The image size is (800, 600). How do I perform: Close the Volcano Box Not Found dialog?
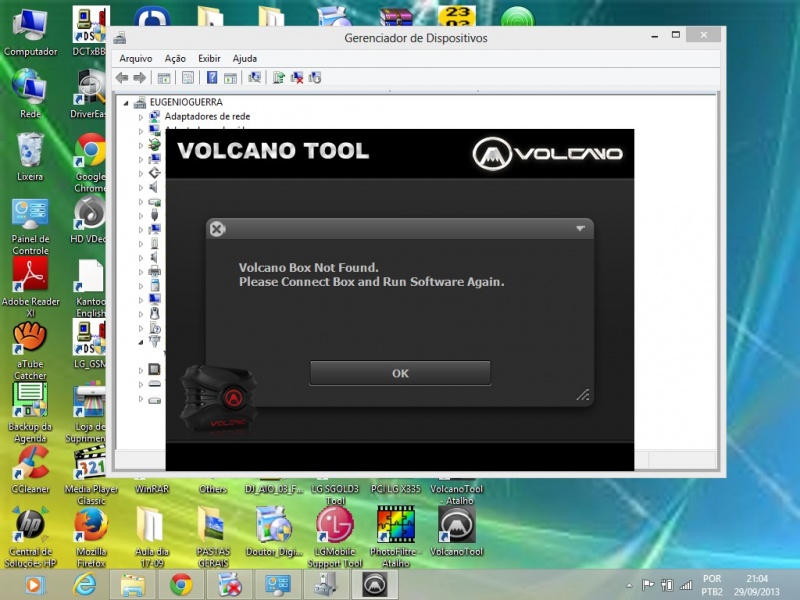click(217, 229)
